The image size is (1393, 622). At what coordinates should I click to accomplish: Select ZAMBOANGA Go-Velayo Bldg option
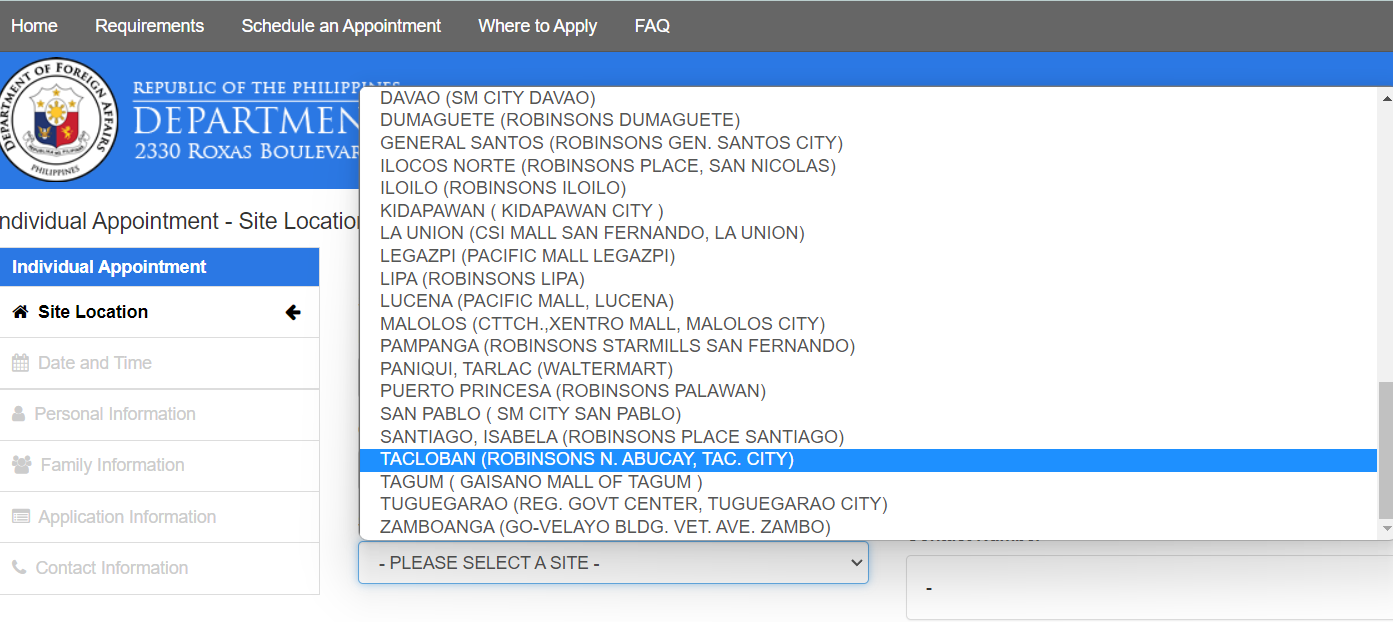[x=868, y=527]
